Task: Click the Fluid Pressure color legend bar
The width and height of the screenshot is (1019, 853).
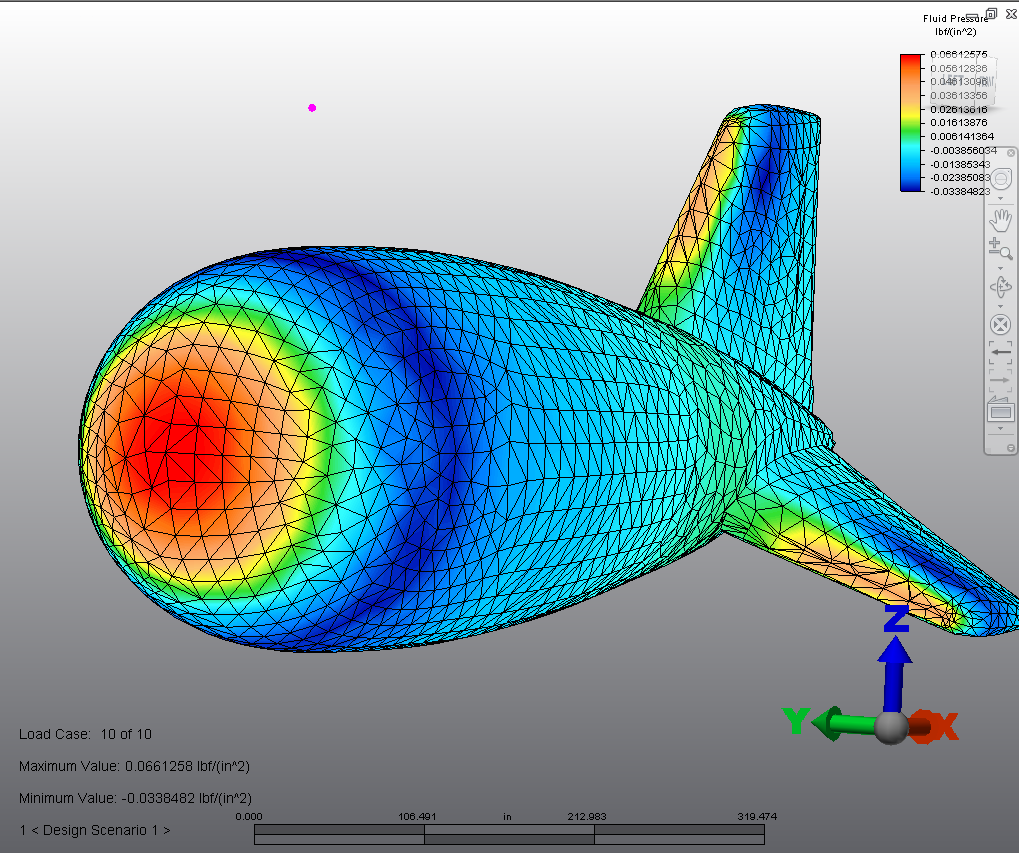Action: click(911, 122)
